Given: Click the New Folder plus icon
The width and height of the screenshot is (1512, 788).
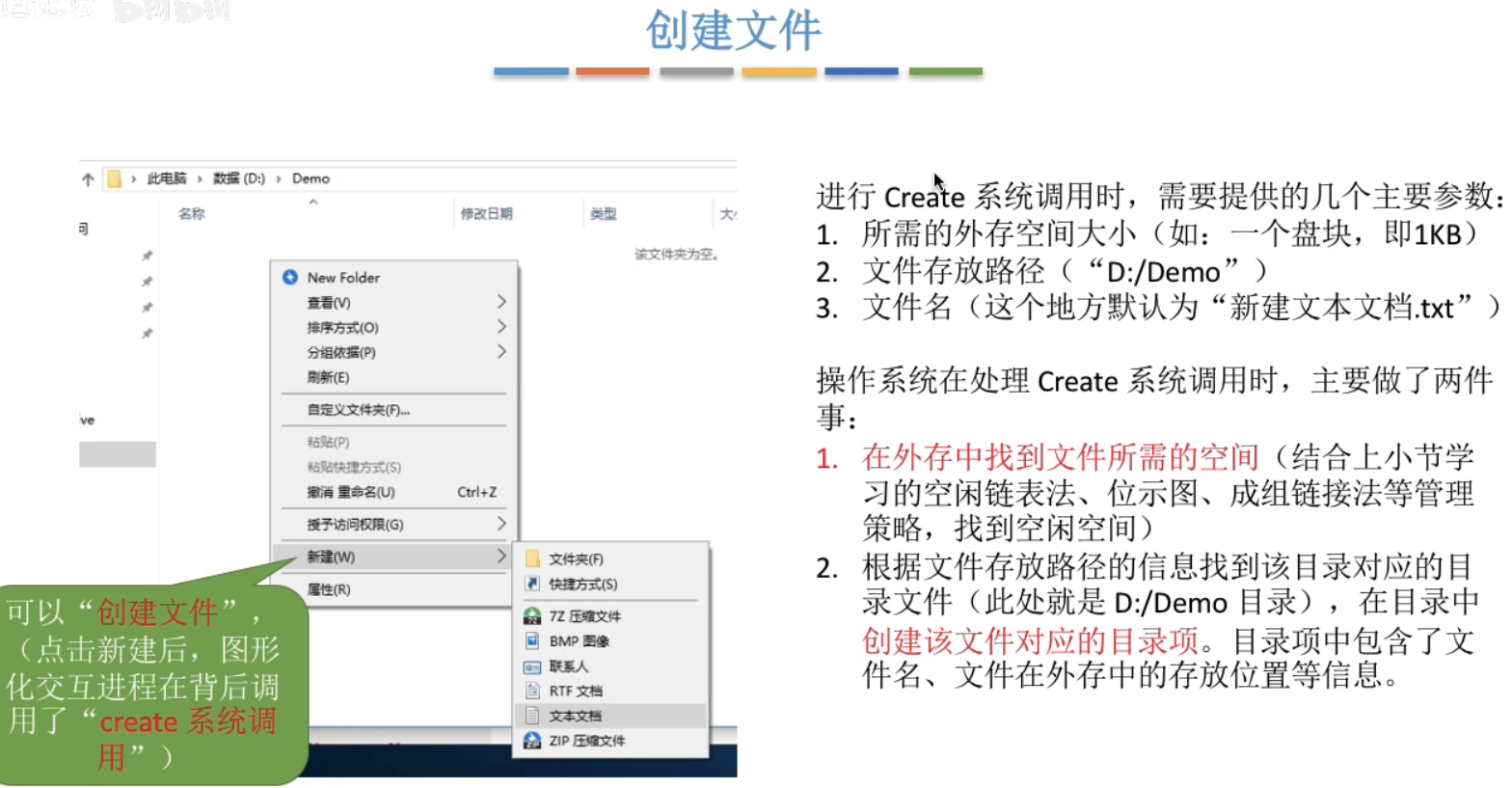Looking at the screenshot, I should [x=290, y=277].
